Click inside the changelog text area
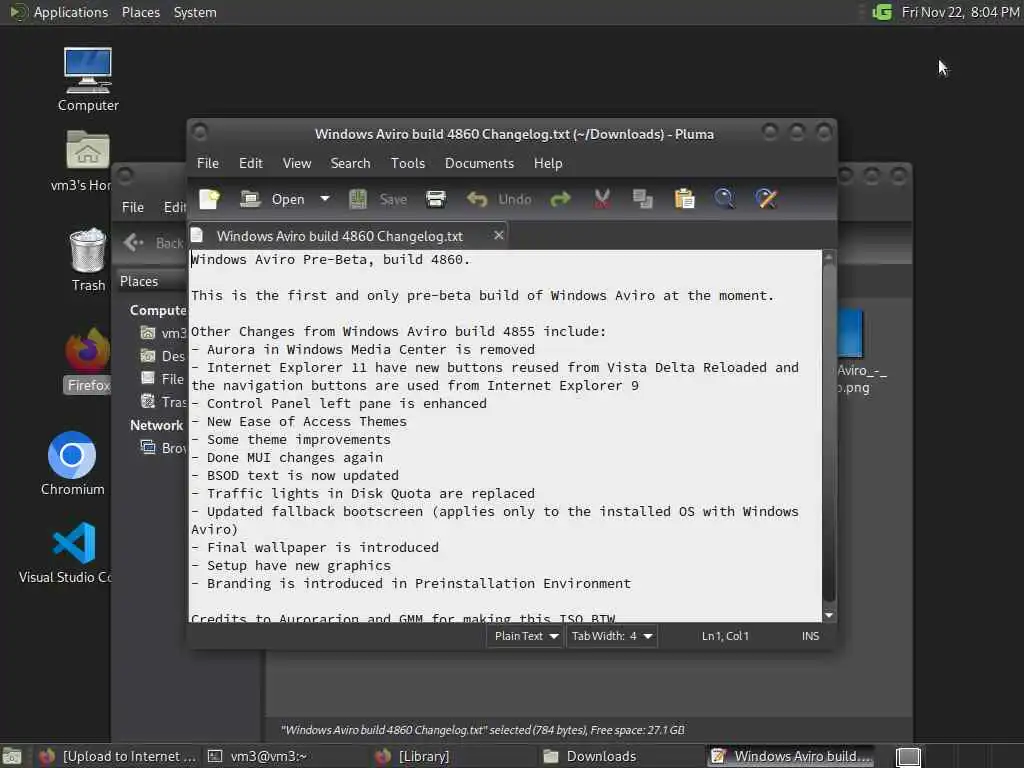 (x=505, y=436)
